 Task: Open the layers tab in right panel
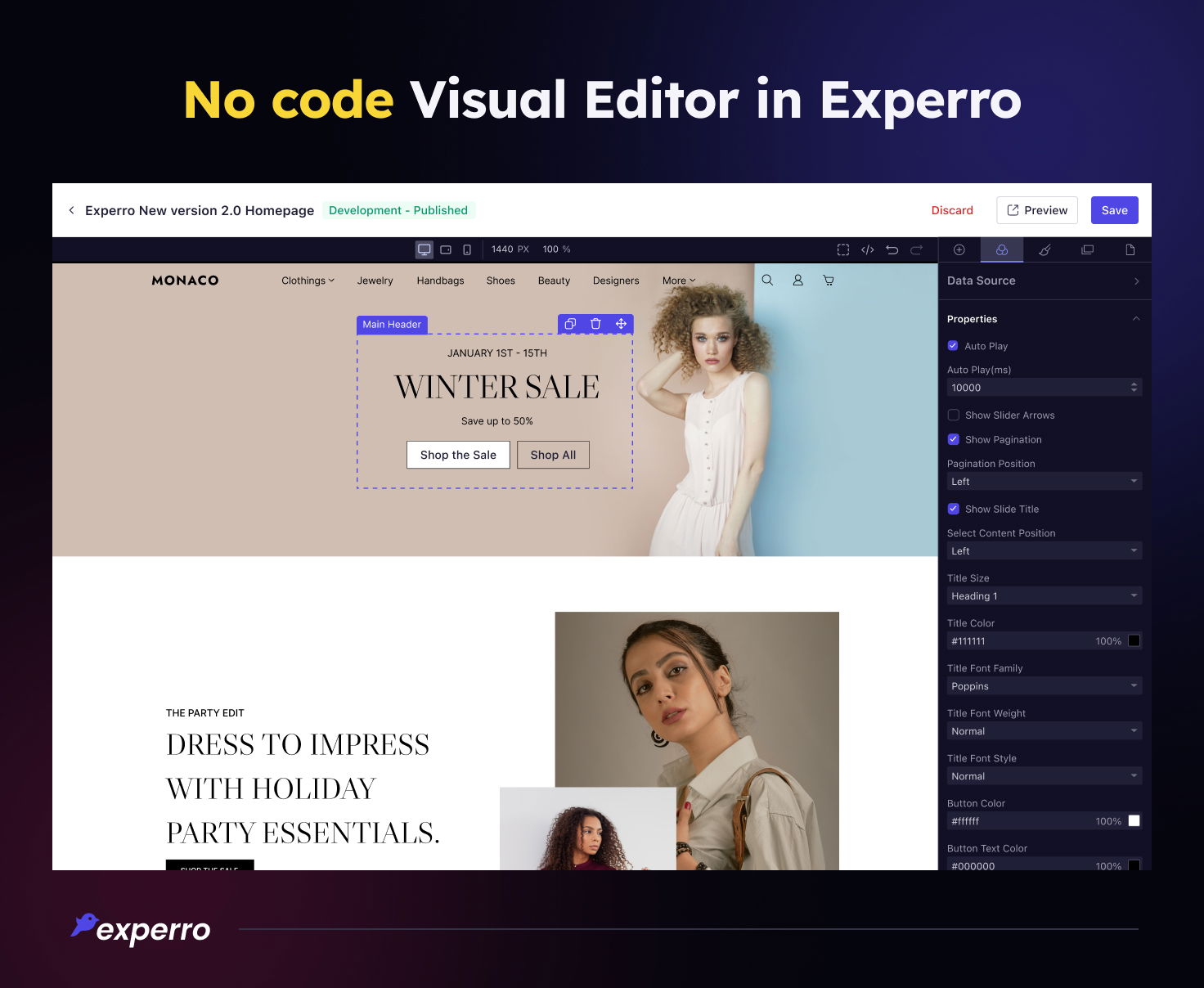[x=1087, y=249]
